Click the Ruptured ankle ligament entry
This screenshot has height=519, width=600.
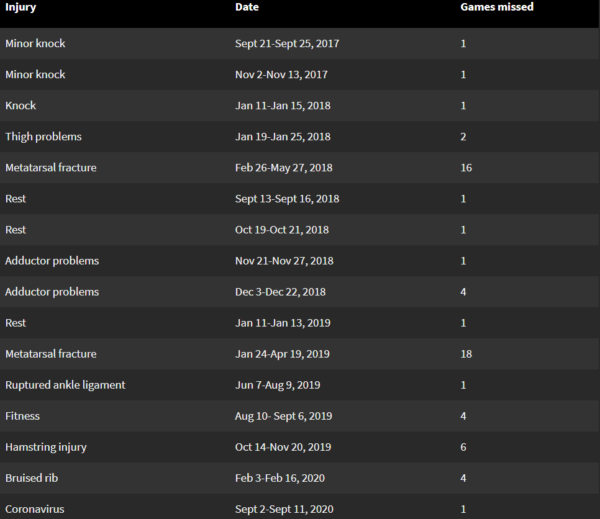point(65,385)
